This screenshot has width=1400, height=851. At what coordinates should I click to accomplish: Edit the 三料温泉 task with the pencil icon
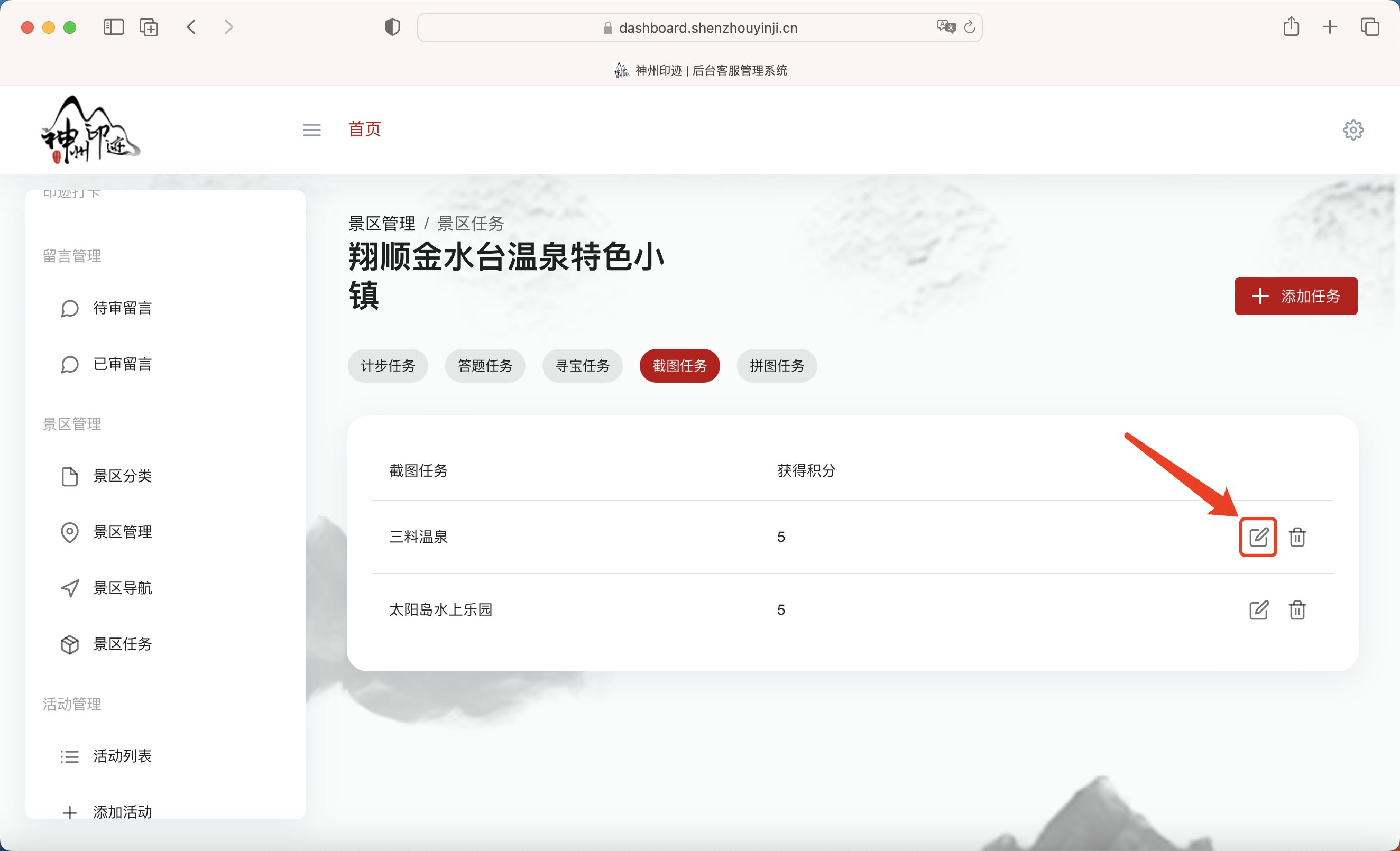1258,537
